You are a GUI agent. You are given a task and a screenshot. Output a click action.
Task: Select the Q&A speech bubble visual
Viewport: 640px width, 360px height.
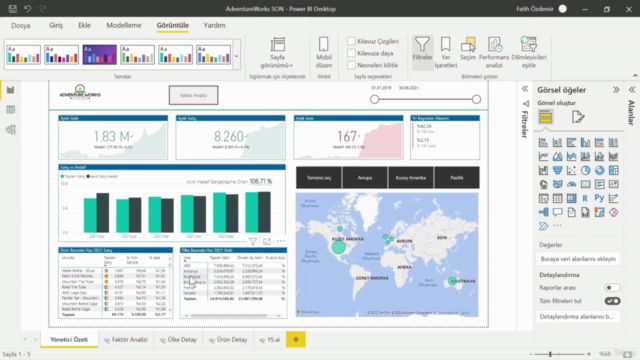(x=558, y=212)
